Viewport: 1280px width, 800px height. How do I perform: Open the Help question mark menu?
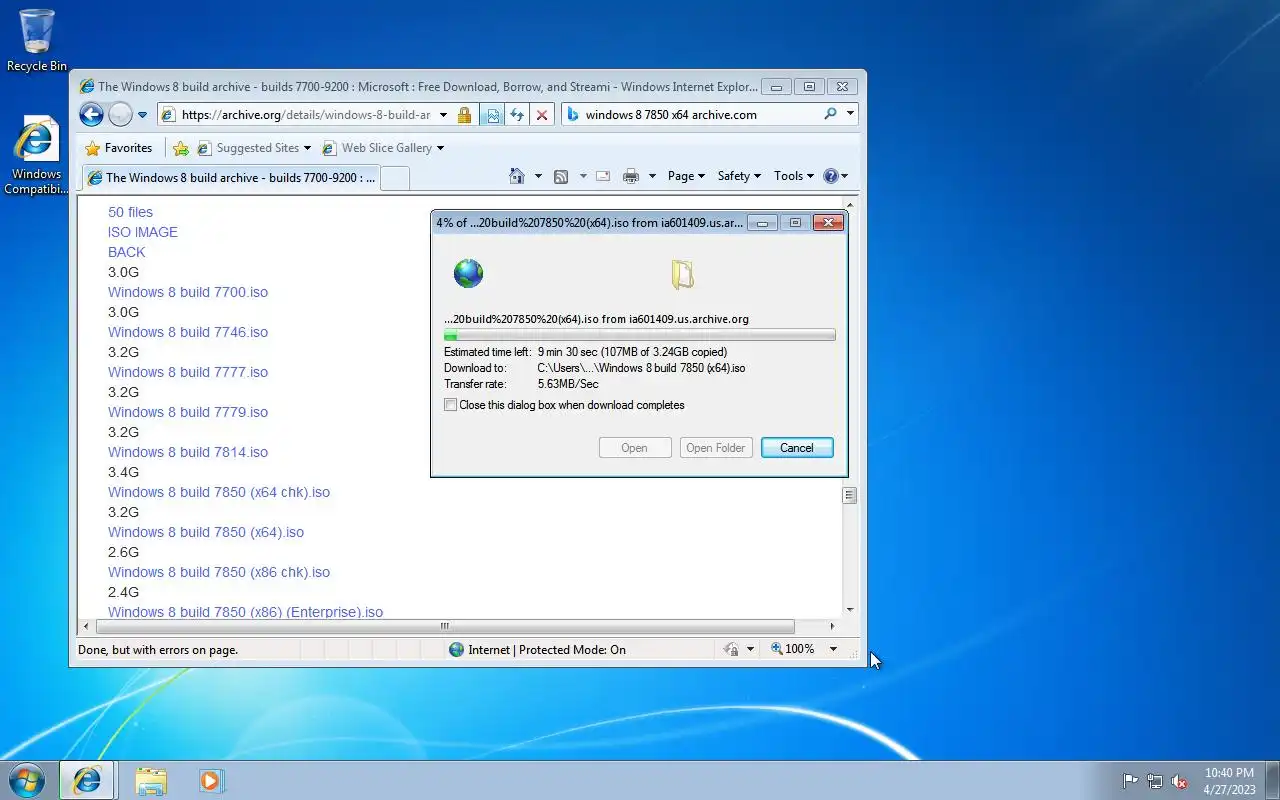coord(835,176)
